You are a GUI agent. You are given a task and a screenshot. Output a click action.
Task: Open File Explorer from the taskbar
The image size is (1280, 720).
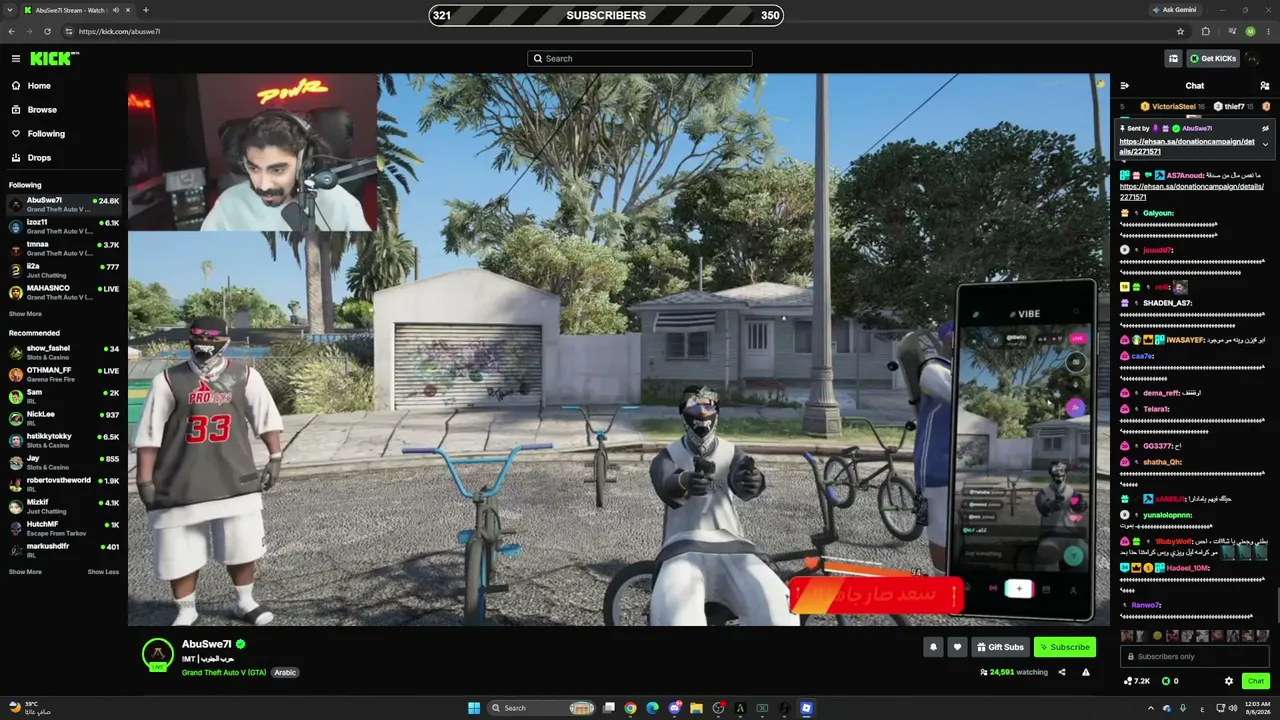(x=696, y=708)
